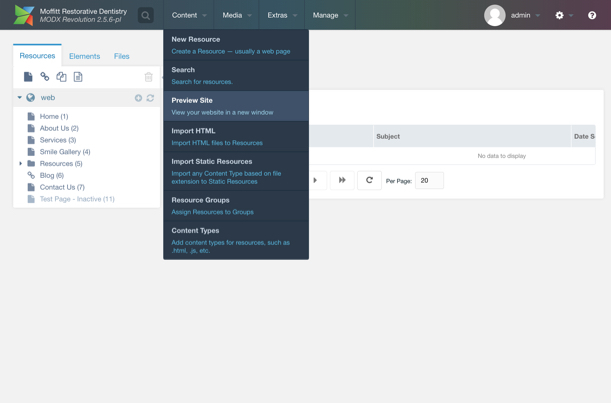This screenshot has width=611, height=403.
Task: Open the admin user avatar
Action: coord(494,15)
